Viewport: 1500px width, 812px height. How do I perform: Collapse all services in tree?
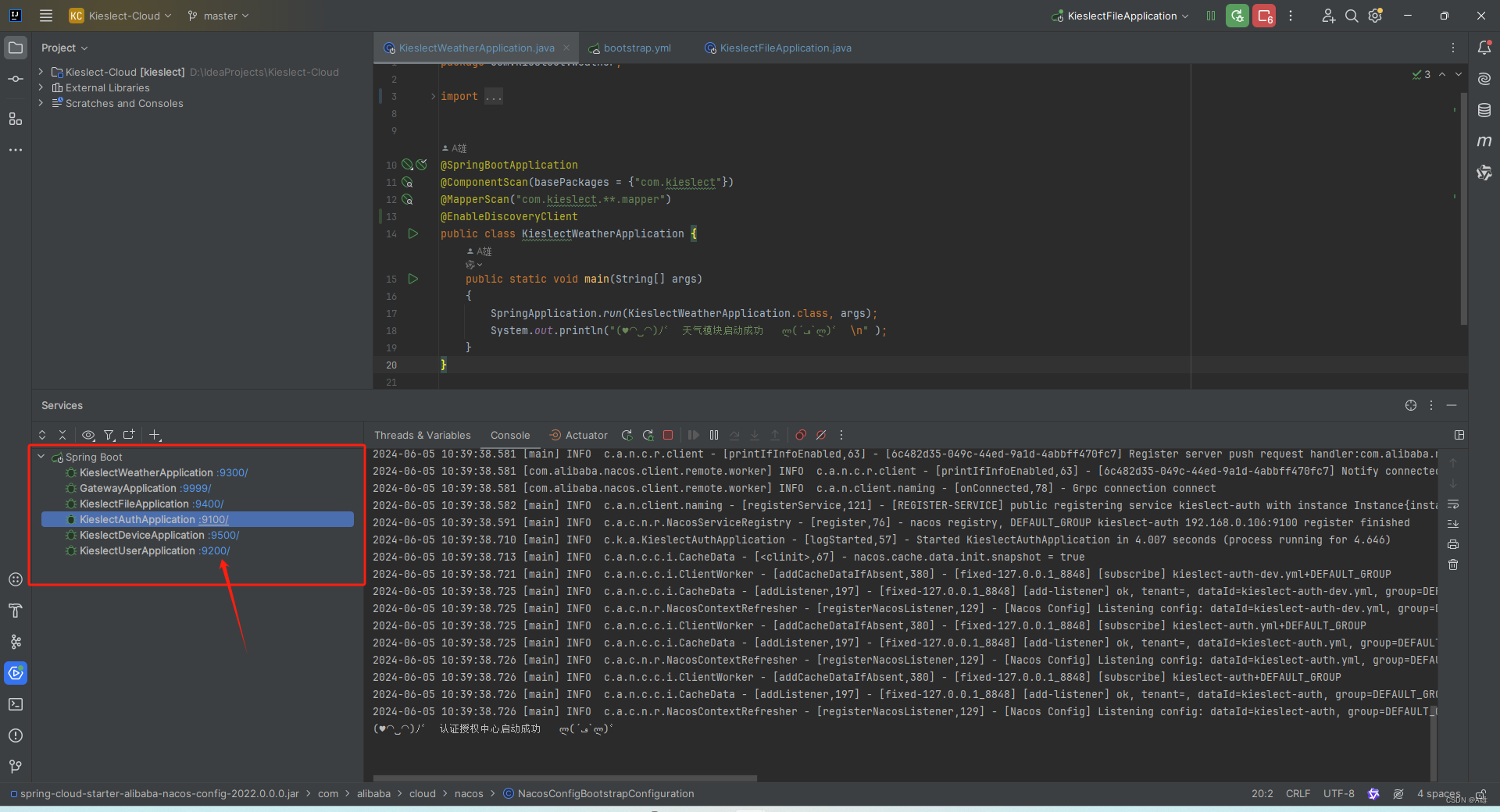coord(62,435)
